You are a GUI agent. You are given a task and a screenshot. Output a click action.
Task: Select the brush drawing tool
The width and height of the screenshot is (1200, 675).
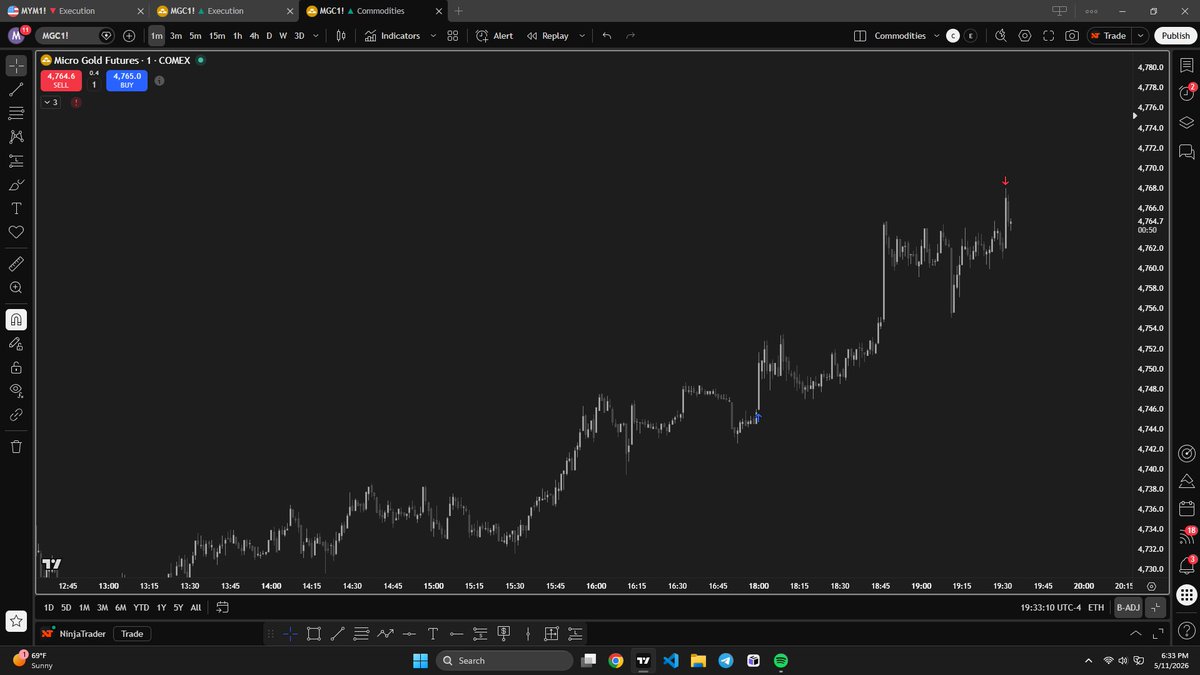16,185
